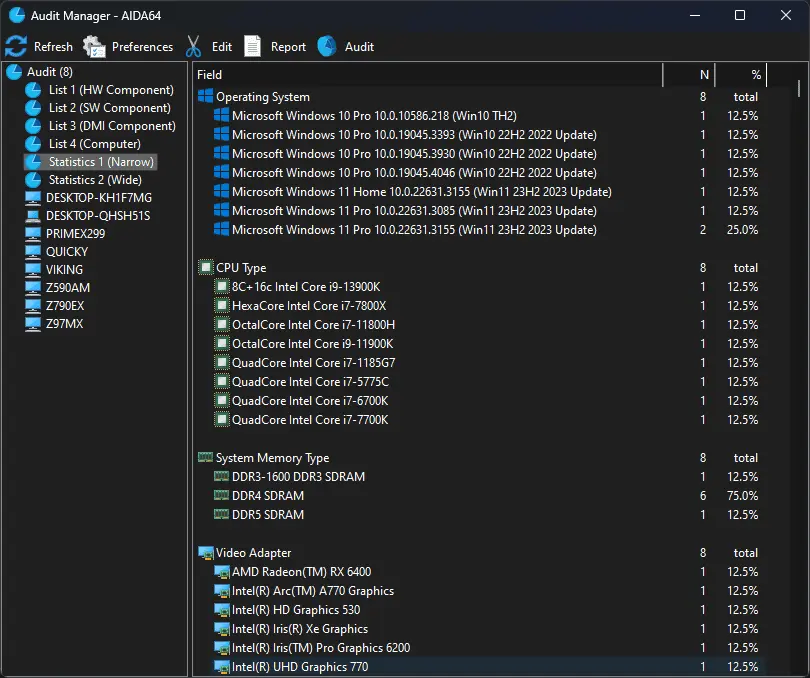The width and height of the screenshot is (810, 678).
Task: Click the System Memory Type RAM icon
Action: [206, 457]
